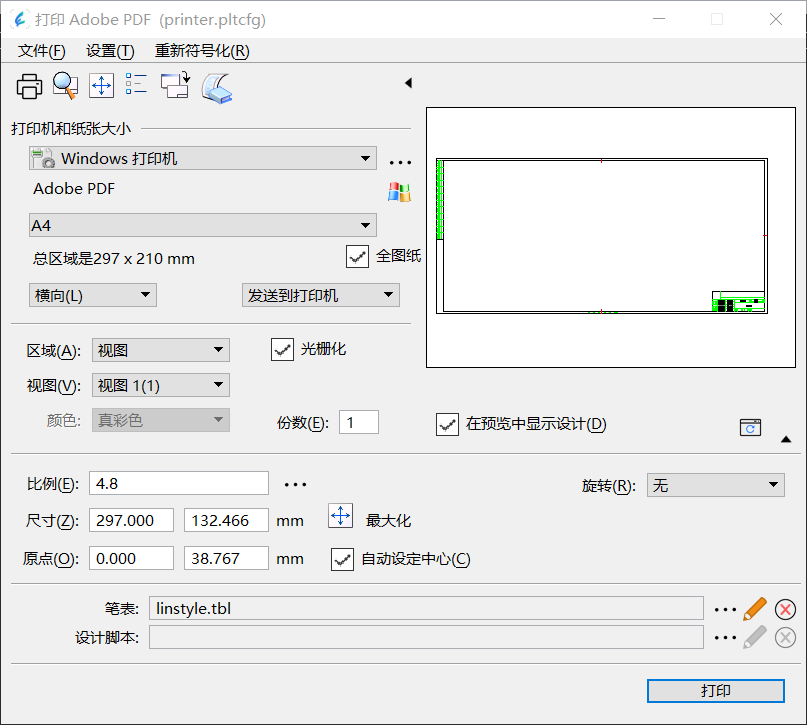This screenshot has height=725, width=807.
Task: Click the app logo in the title bar
Action: pos(20,20)
